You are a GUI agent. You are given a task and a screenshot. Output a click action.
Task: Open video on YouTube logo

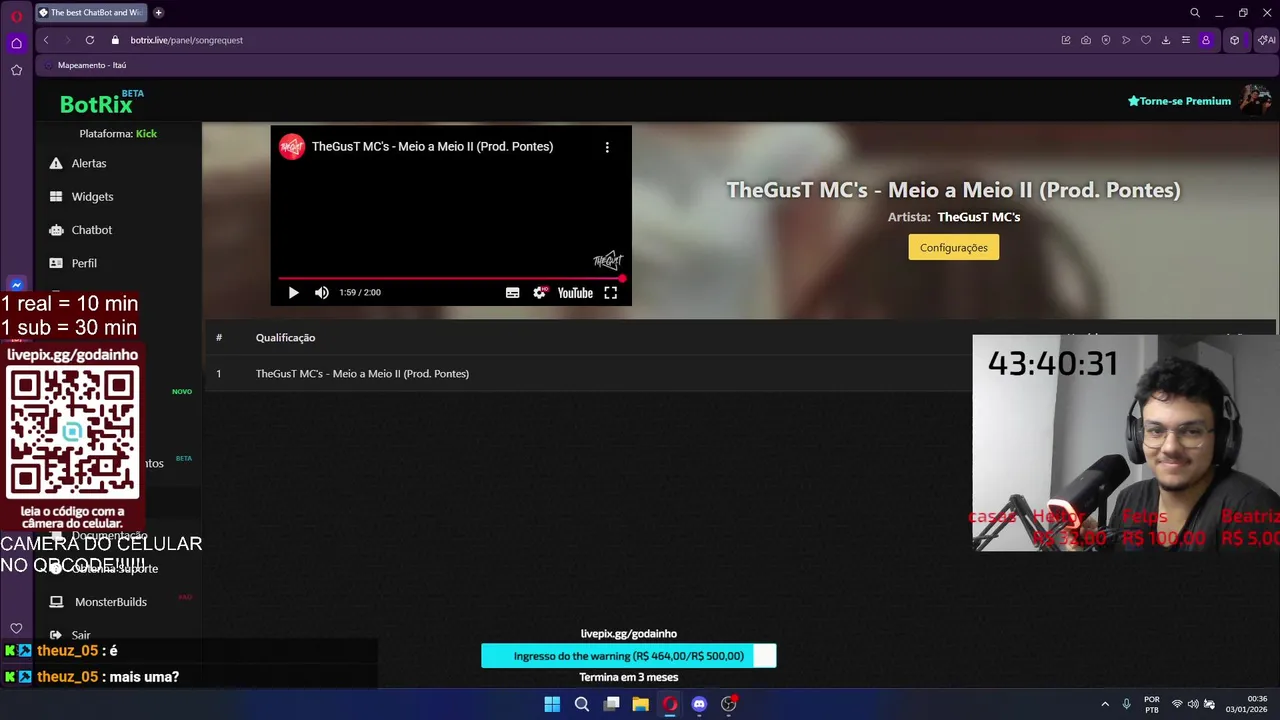575,293
